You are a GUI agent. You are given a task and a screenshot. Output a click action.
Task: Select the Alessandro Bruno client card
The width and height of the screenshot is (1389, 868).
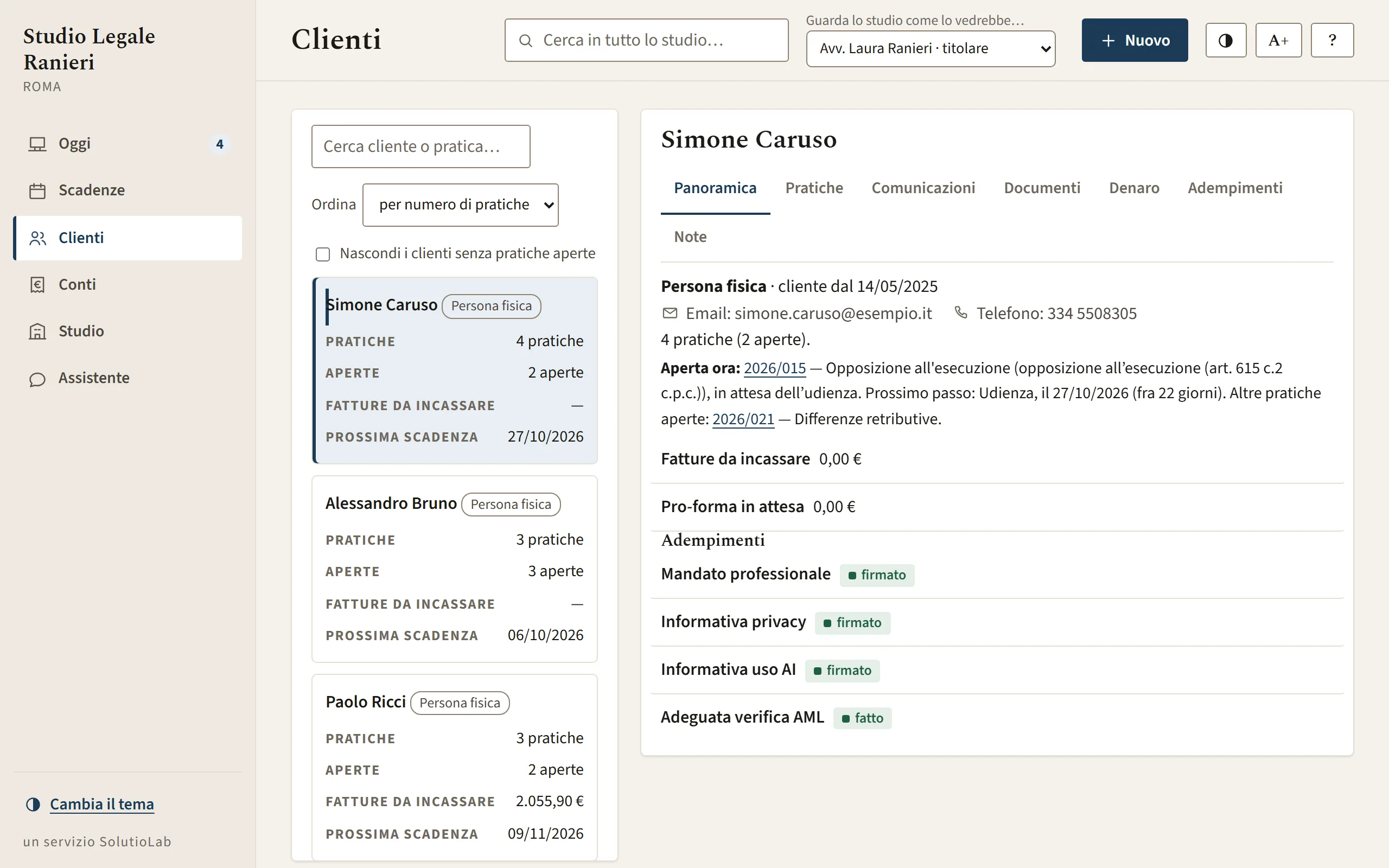455,569
